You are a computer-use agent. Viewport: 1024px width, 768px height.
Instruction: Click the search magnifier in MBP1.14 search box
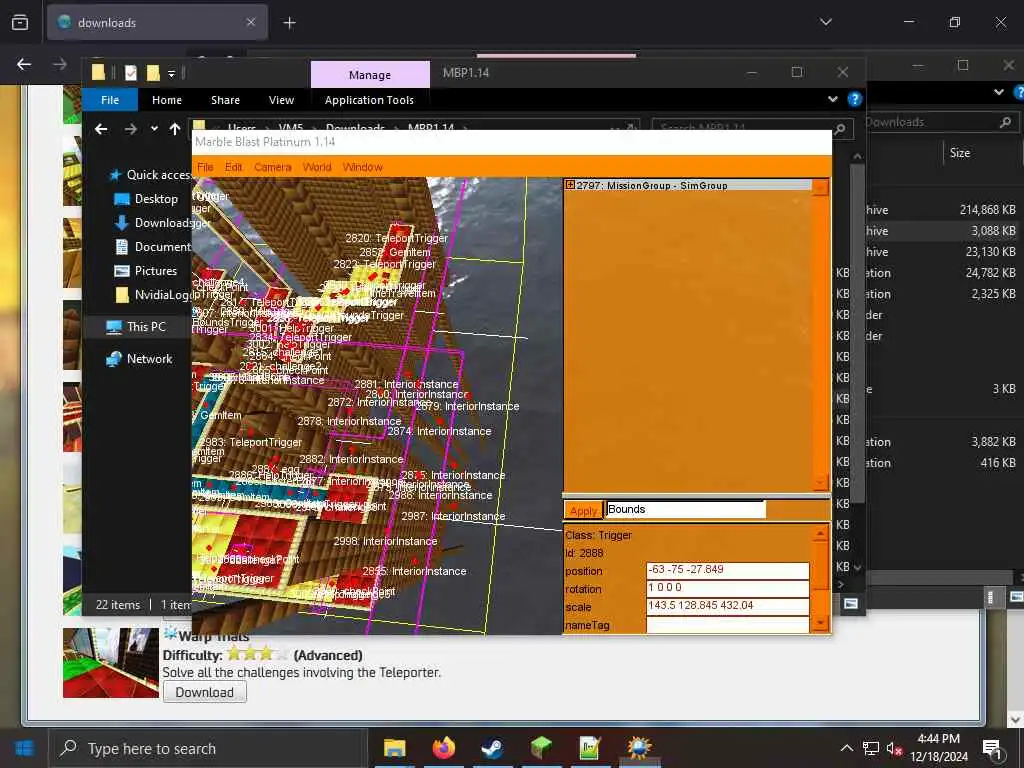coord(840,129)
